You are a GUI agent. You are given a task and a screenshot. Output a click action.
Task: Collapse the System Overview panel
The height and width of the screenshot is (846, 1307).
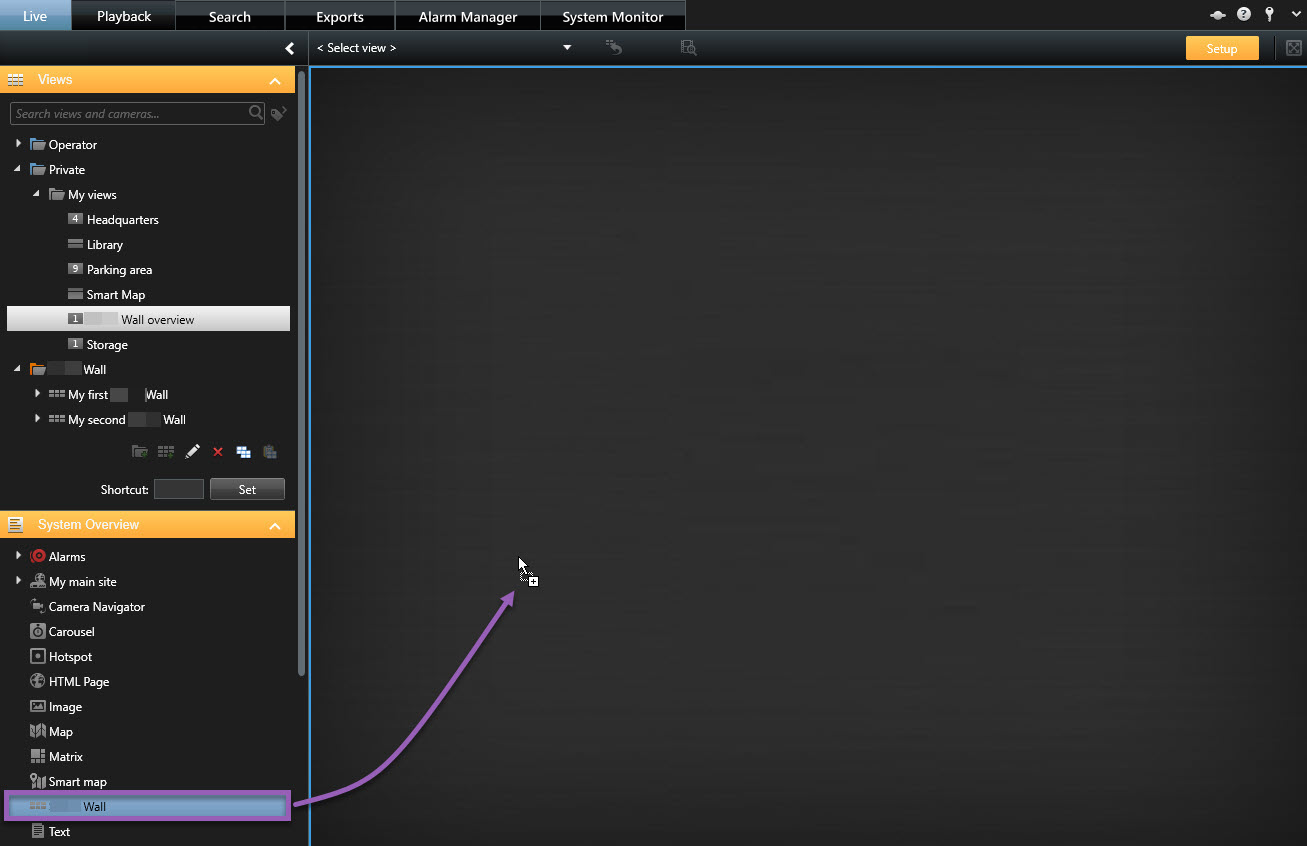tap(275, 525)
